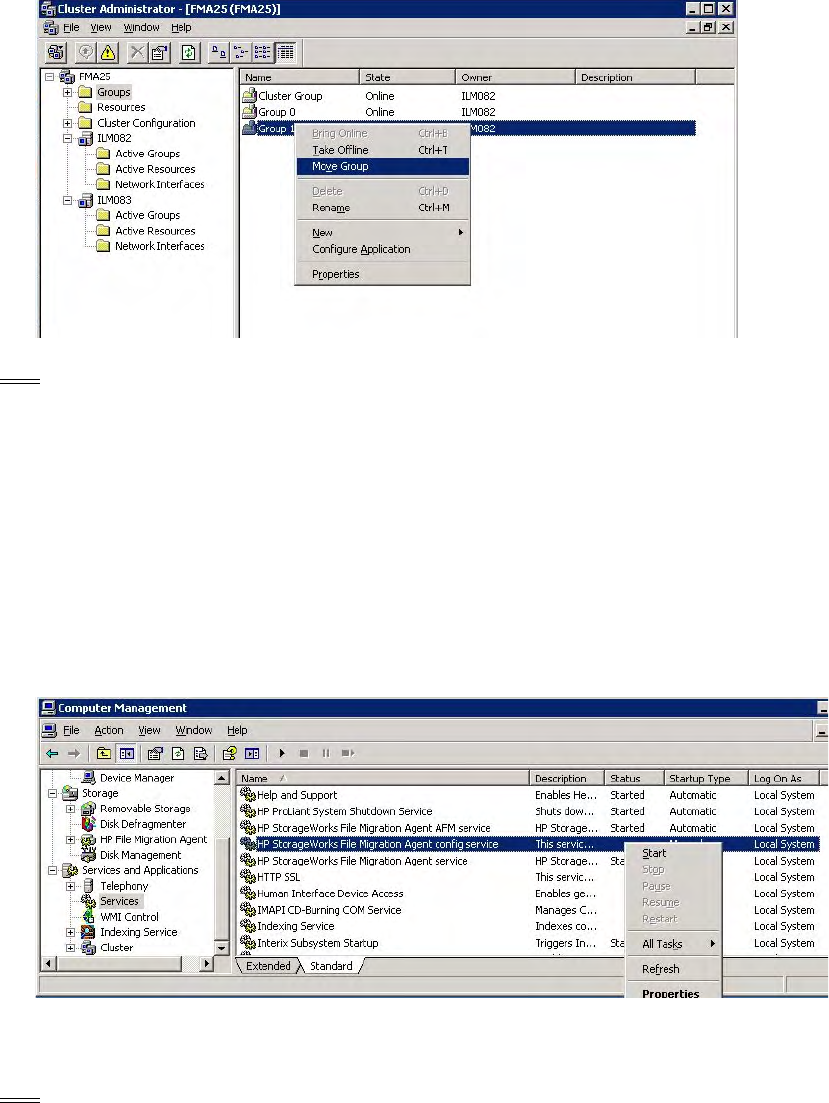Select the HTTP SSL service
Screen dimensions: 829x1103
529,877
